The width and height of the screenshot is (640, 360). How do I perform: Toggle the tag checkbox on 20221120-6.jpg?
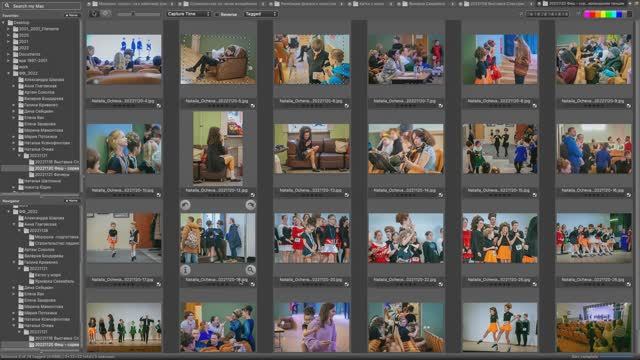pos(347,106)
